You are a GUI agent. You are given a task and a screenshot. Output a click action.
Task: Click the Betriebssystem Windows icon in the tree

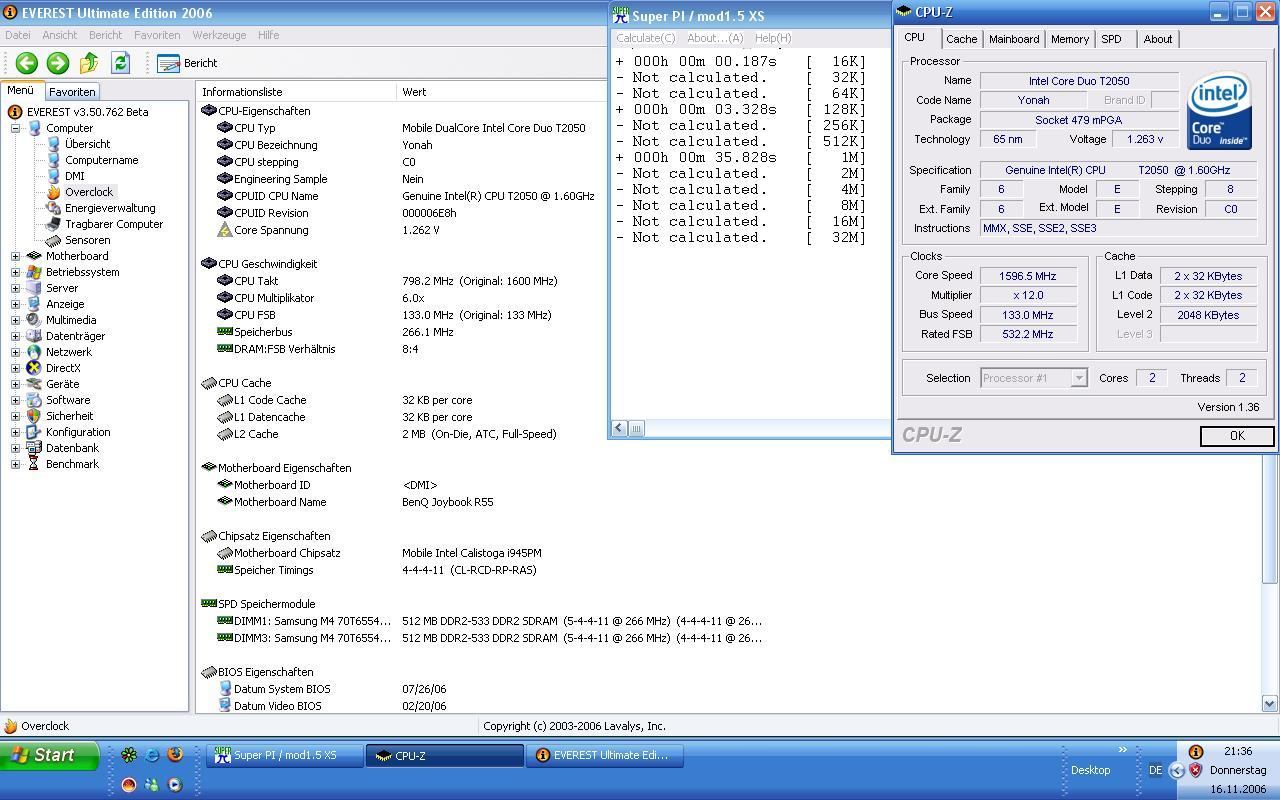pyautogui.click(x=34, y=272)
